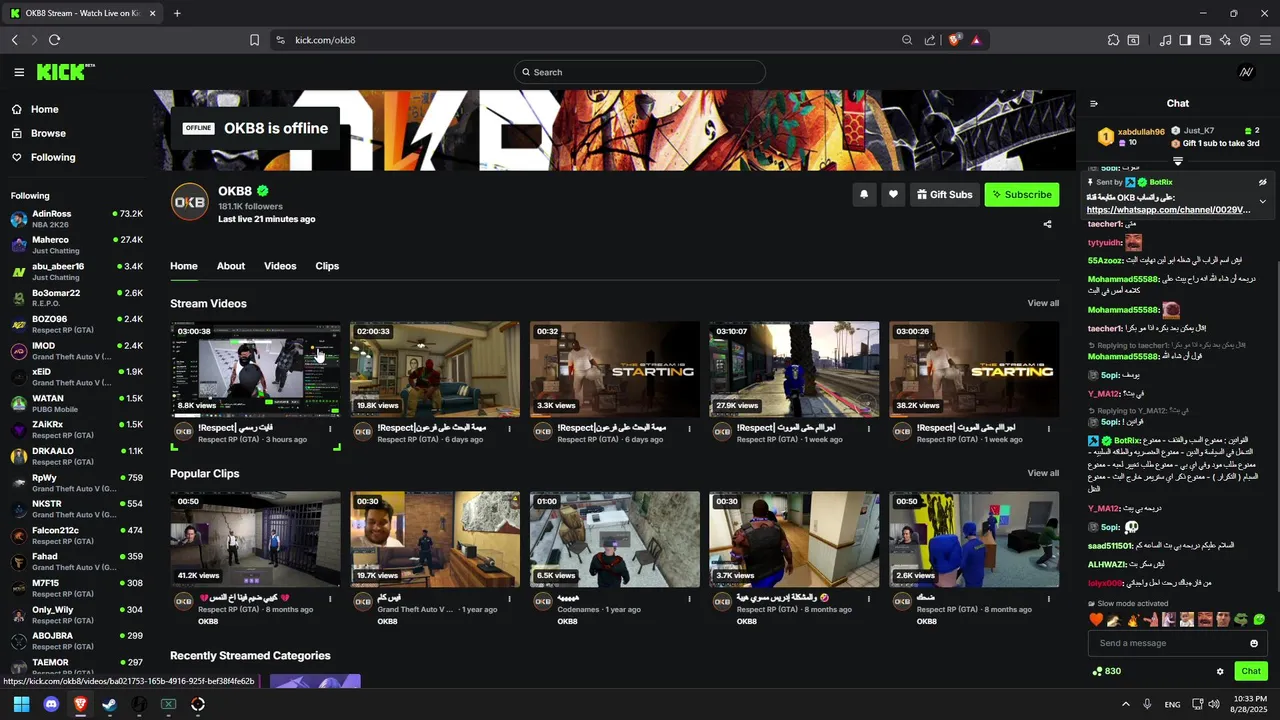Open the 02:00:33 stream video thumbnail

coord(435,369)
